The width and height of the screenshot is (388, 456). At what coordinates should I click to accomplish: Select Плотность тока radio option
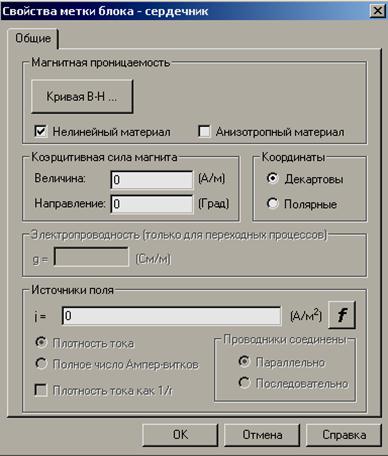[41, 343]
